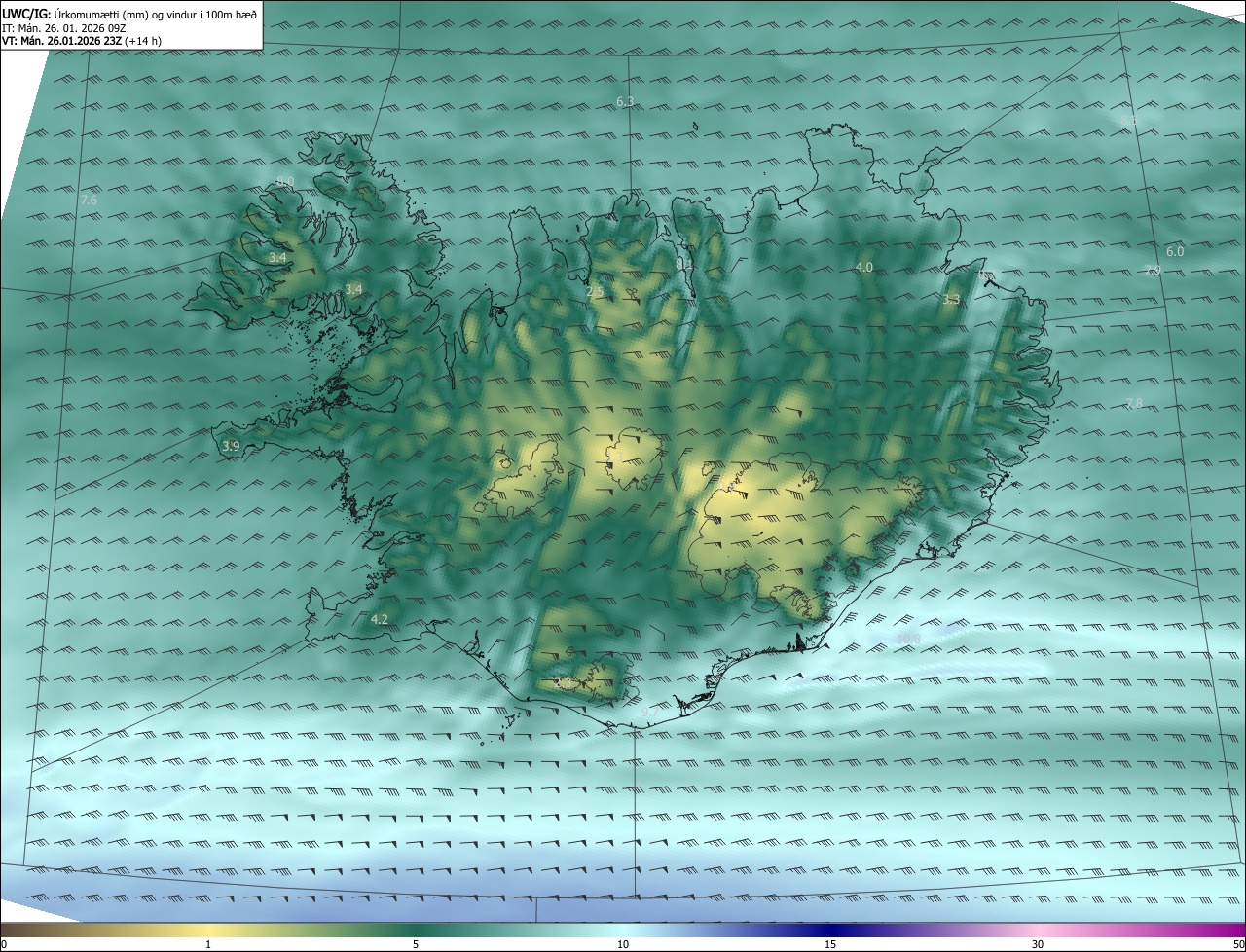The height and width of the screenshot is (952, 1246).
Task: Click the valid time line 'VT: Mán. 26.01.2026 23Z (+14 h)'
Action: pyautogui.click(x=82, y=41)
